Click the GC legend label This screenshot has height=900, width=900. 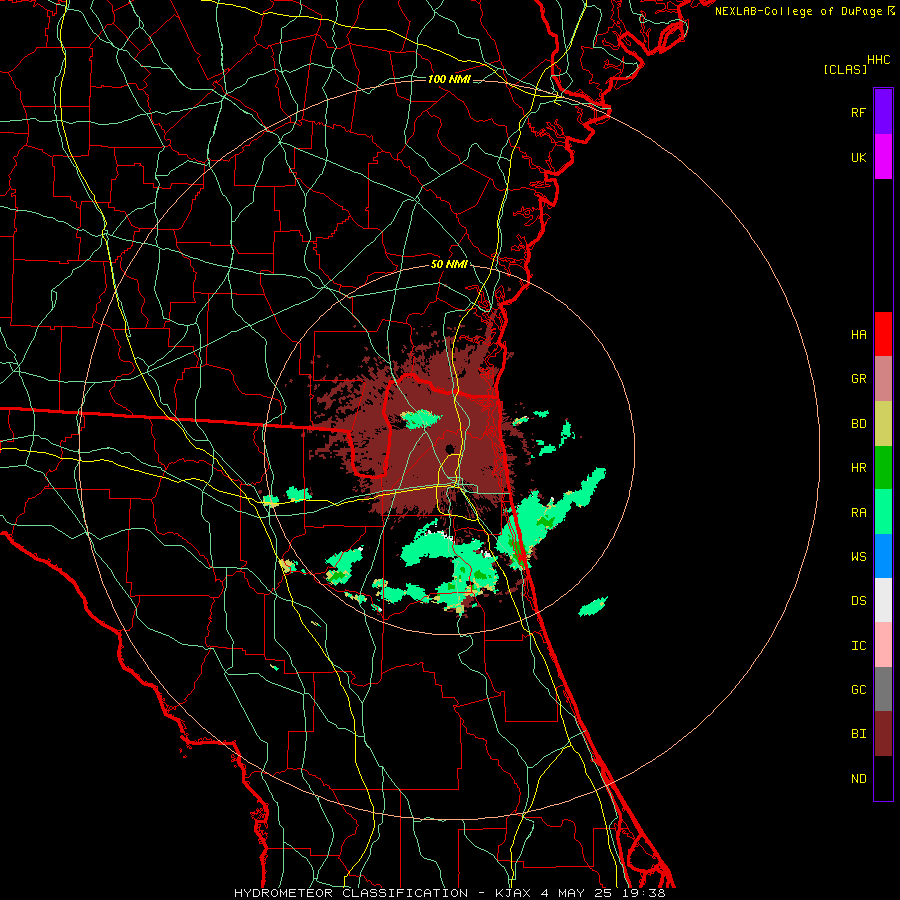click(x=858, y=690)
